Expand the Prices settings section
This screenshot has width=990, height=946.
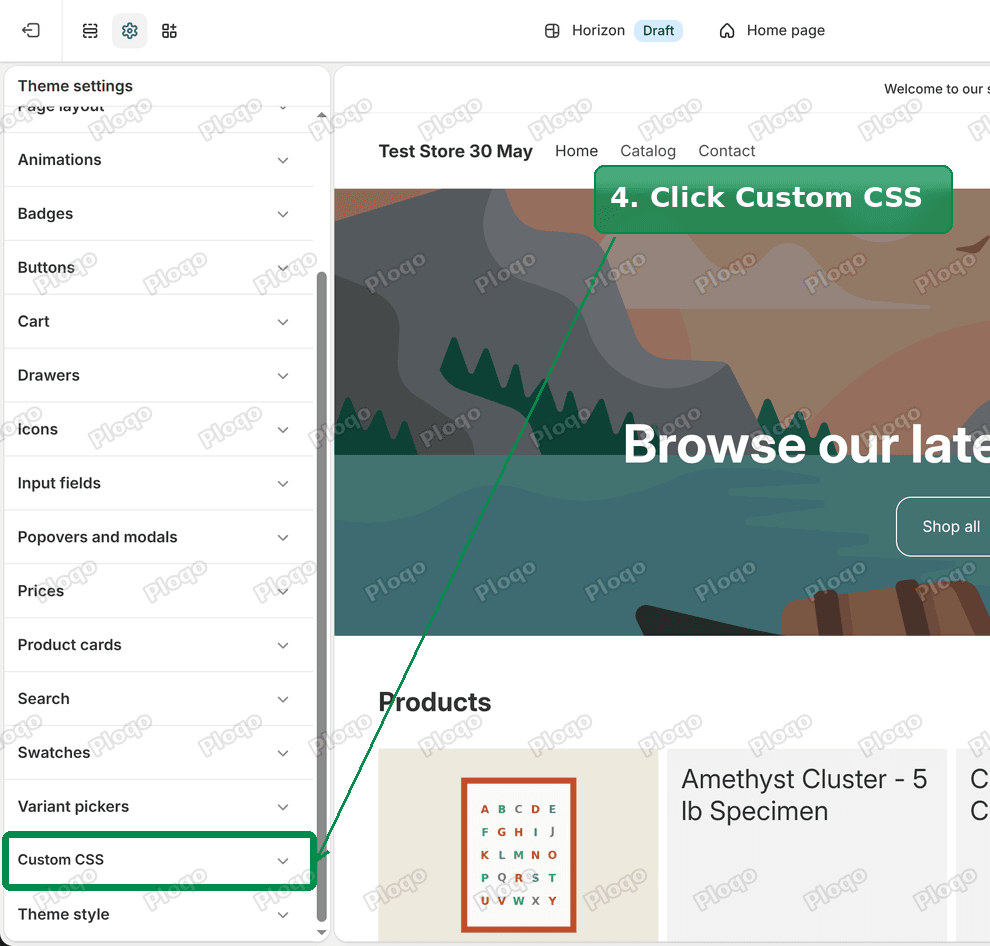click(158, 591)
